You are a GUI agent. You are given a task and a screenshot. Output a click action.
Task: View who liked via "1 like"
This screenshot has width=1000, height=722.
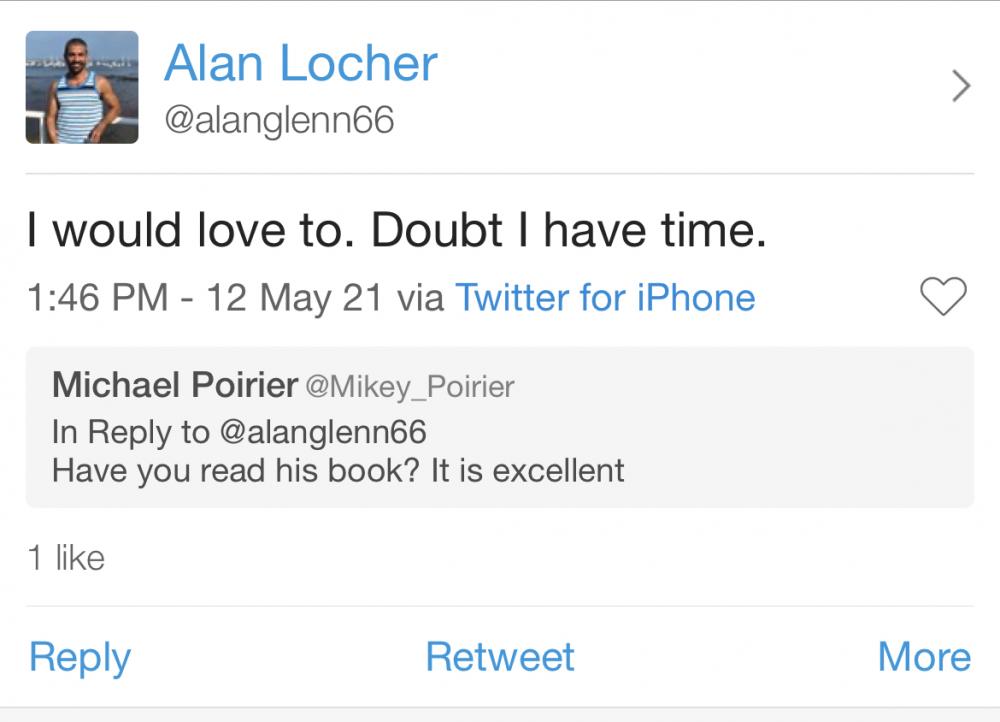(66, 558)
